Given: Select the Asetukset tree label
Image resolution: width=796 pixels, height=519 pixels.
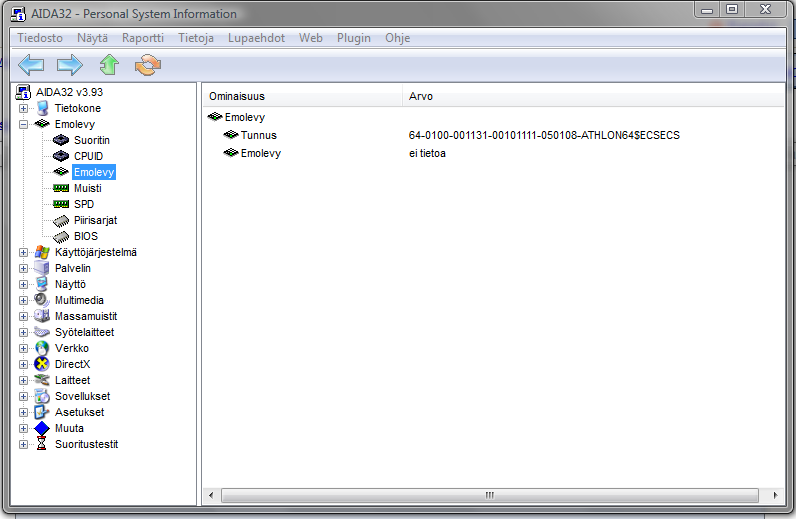Looking at the screenshot, I should (80, 412).
